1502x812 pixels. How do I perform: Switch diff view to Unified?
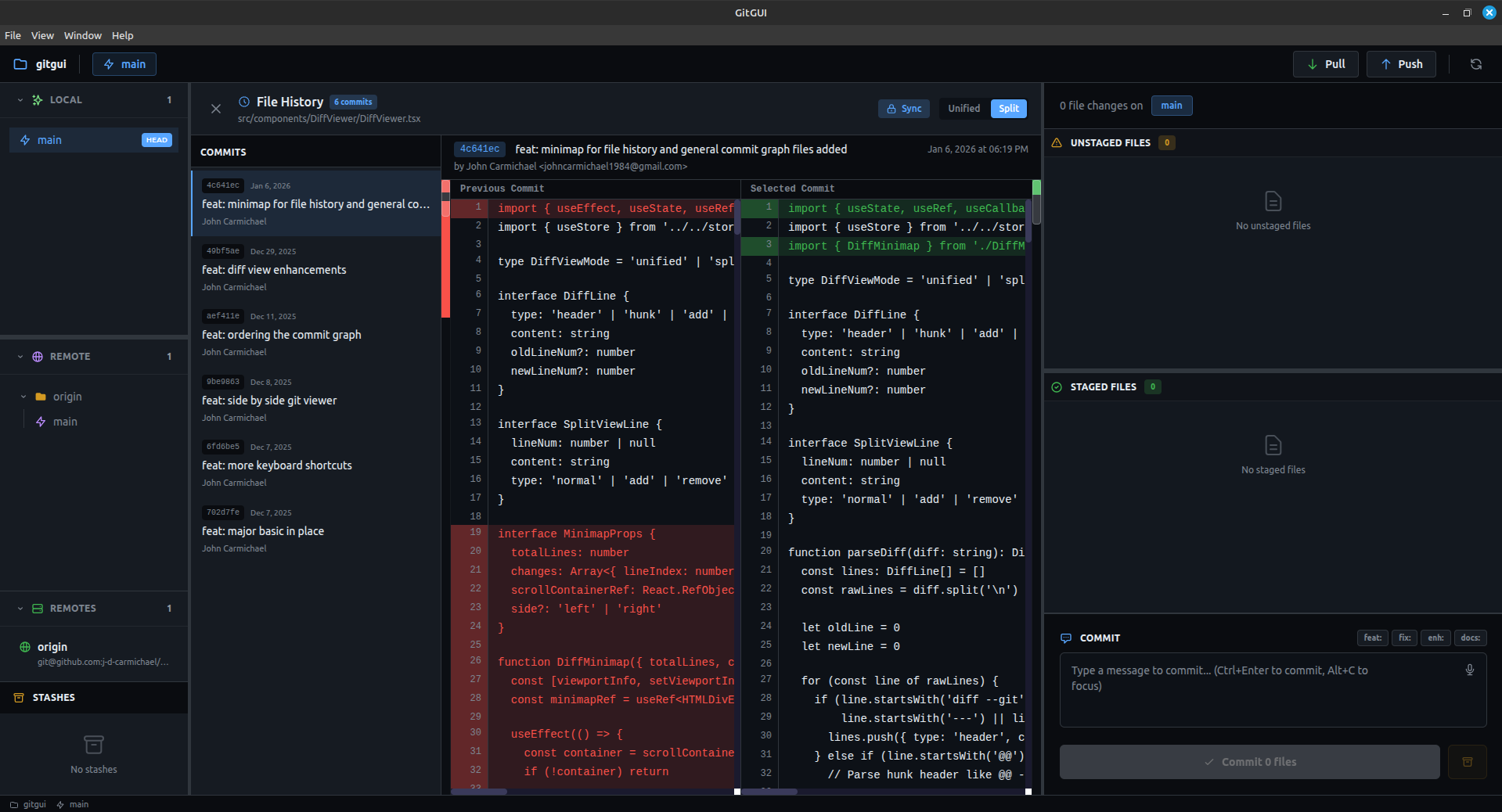964,109
